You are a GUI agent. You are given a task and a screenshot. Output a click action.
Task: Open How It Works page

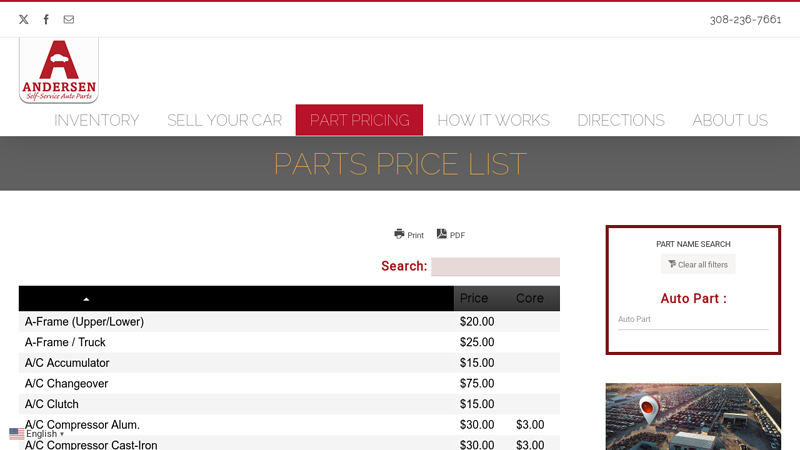tap(493, 120)
